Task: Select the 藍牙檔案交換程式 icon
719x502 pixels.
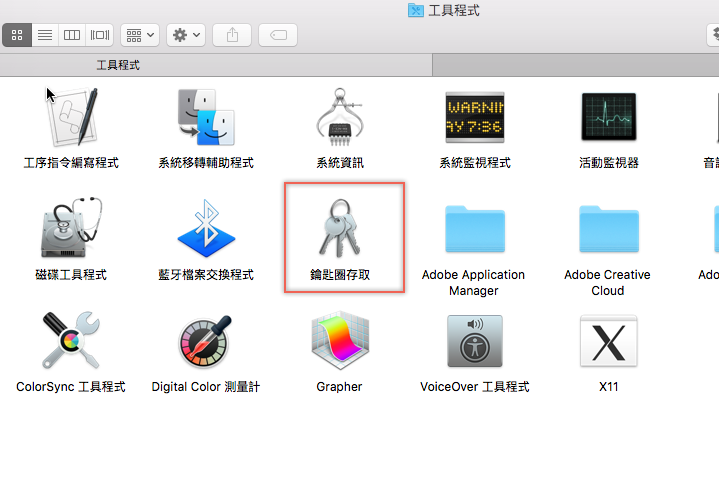Action: click(x=206, y=228)
